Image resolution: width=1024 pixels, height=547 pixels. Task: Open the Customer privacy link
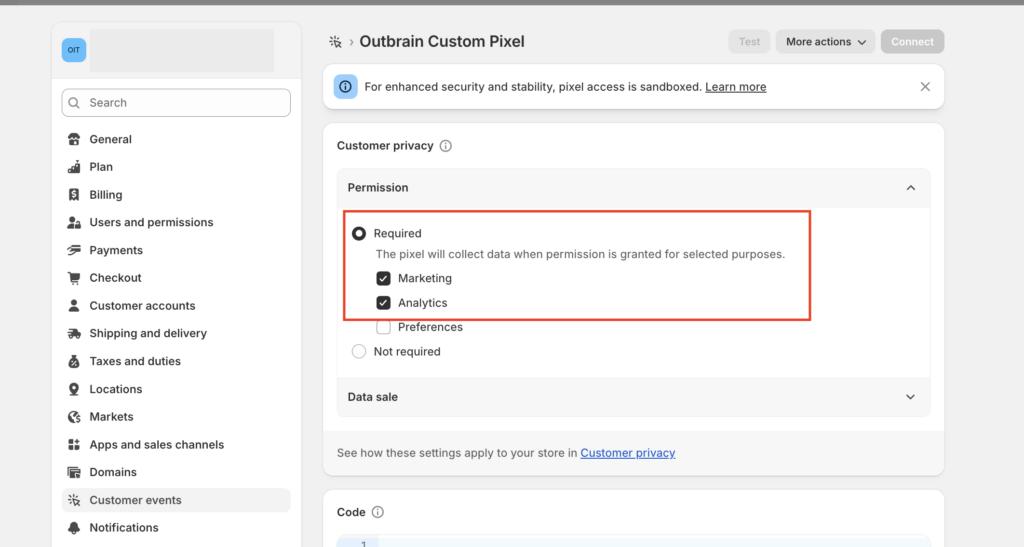tap(627, 453)
